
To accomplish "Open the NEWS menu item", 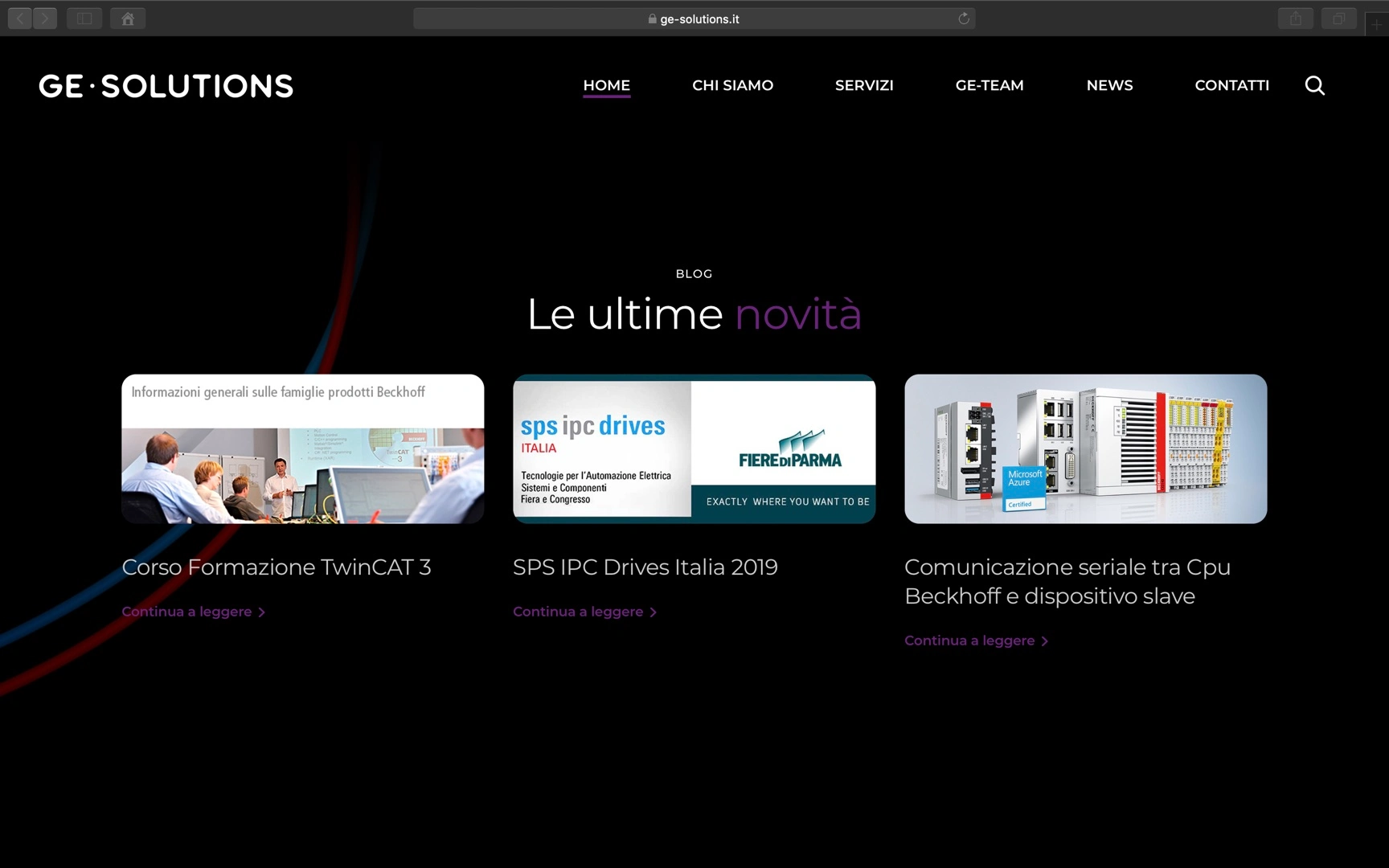I will coord(1110,85).
